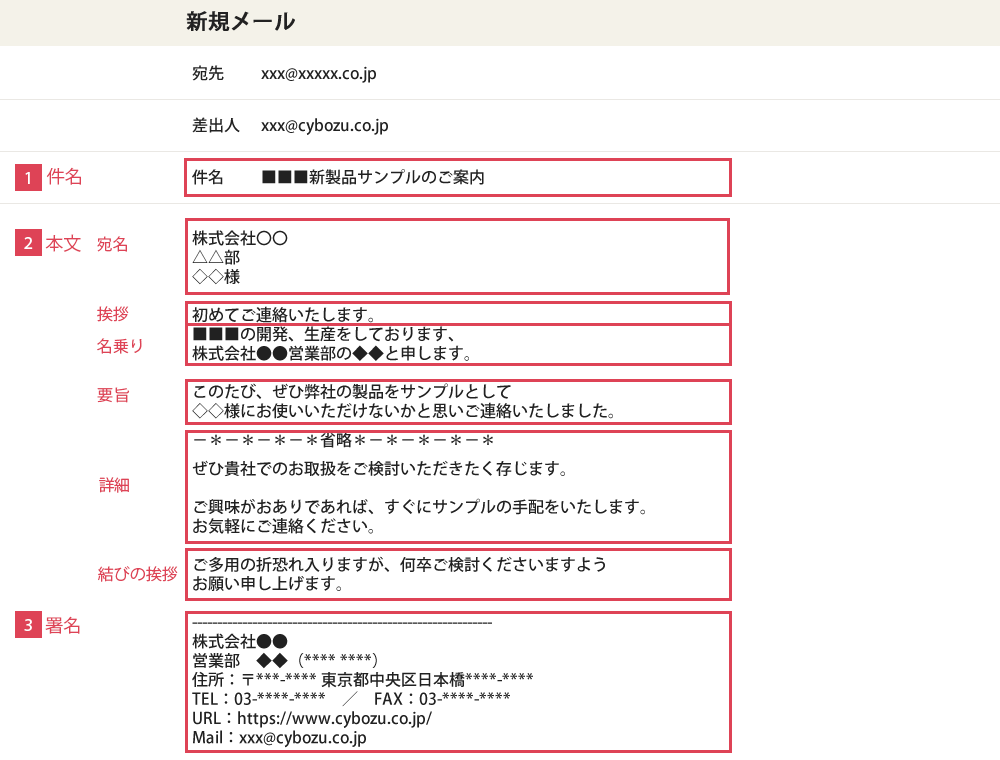The height and width of the screenshot is (760, 1000).
Task: Click the red number 2 badge
Action: coord(28,243)
